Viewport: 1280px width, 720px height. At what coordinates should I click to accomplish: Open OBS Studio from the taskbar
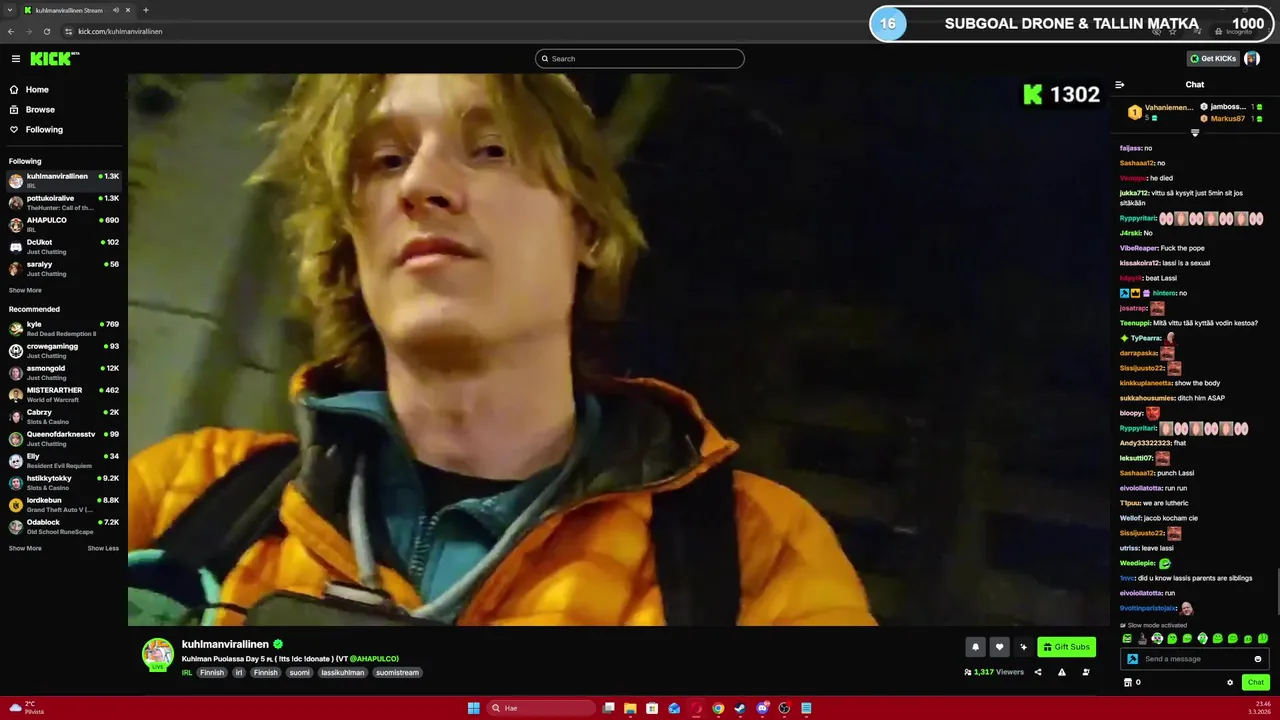coord(784,708)
